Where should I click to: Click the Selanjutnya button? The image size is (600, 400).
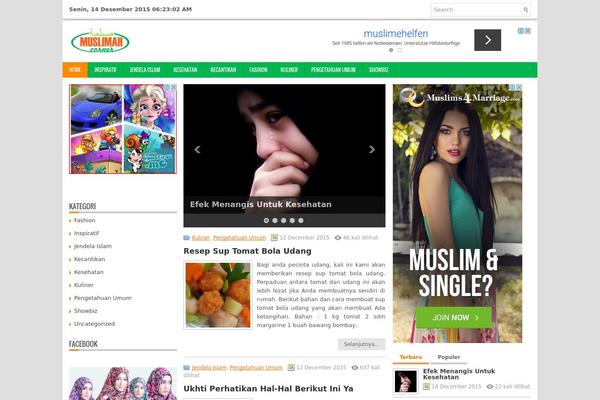pos(362,344)
